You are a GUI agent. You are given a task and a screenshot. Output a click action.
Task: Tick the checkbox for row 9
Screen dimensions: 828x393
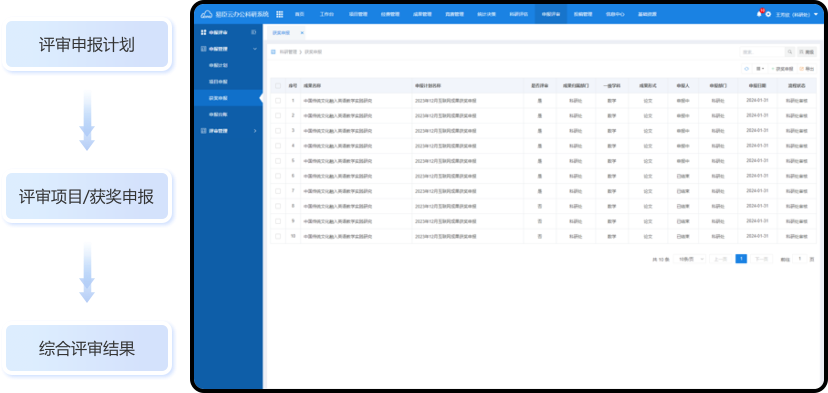(278, 221)
